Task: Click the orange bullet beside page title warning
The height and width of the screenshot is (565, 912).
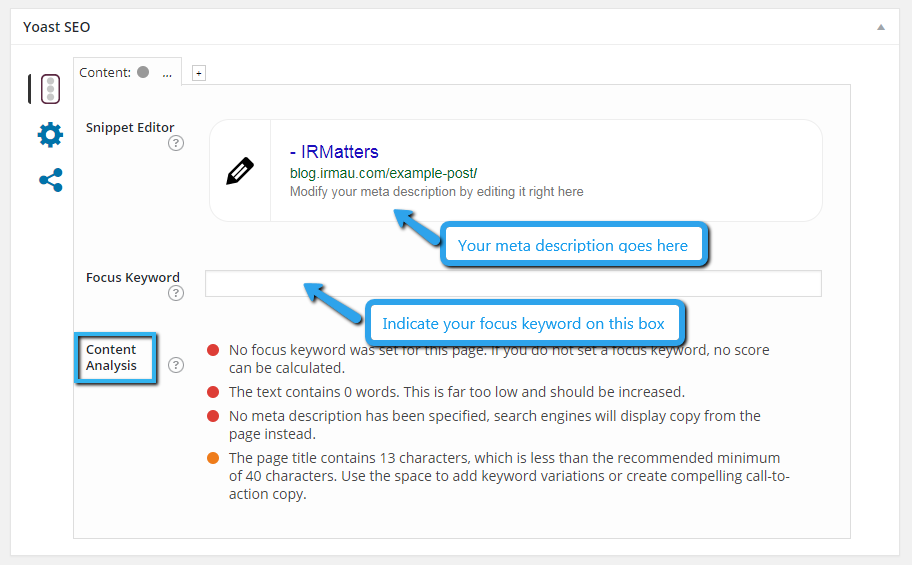Action: coord(213,458)
